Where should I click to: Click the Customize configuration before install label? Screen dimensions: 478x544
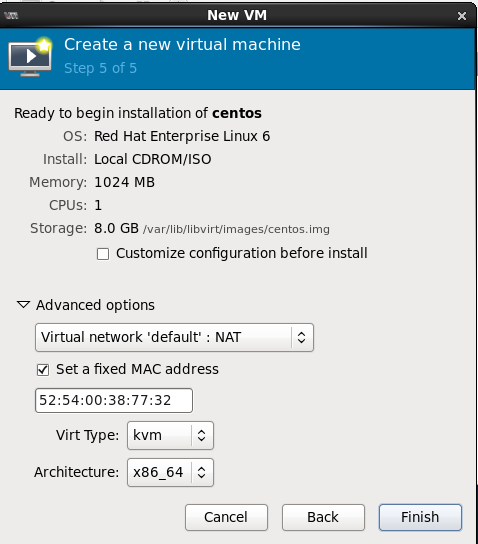click(241, 253)
